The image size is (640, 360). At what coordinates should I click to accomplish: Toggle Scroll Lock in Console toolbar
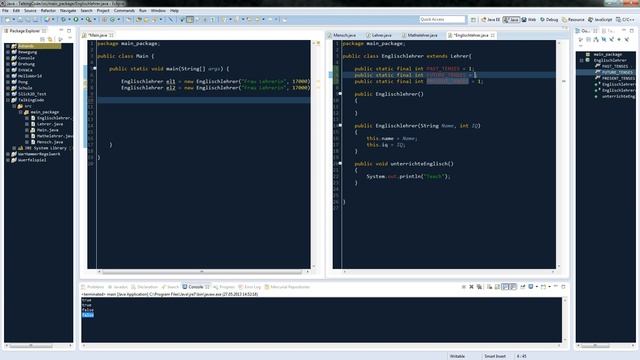click(497, 287)
